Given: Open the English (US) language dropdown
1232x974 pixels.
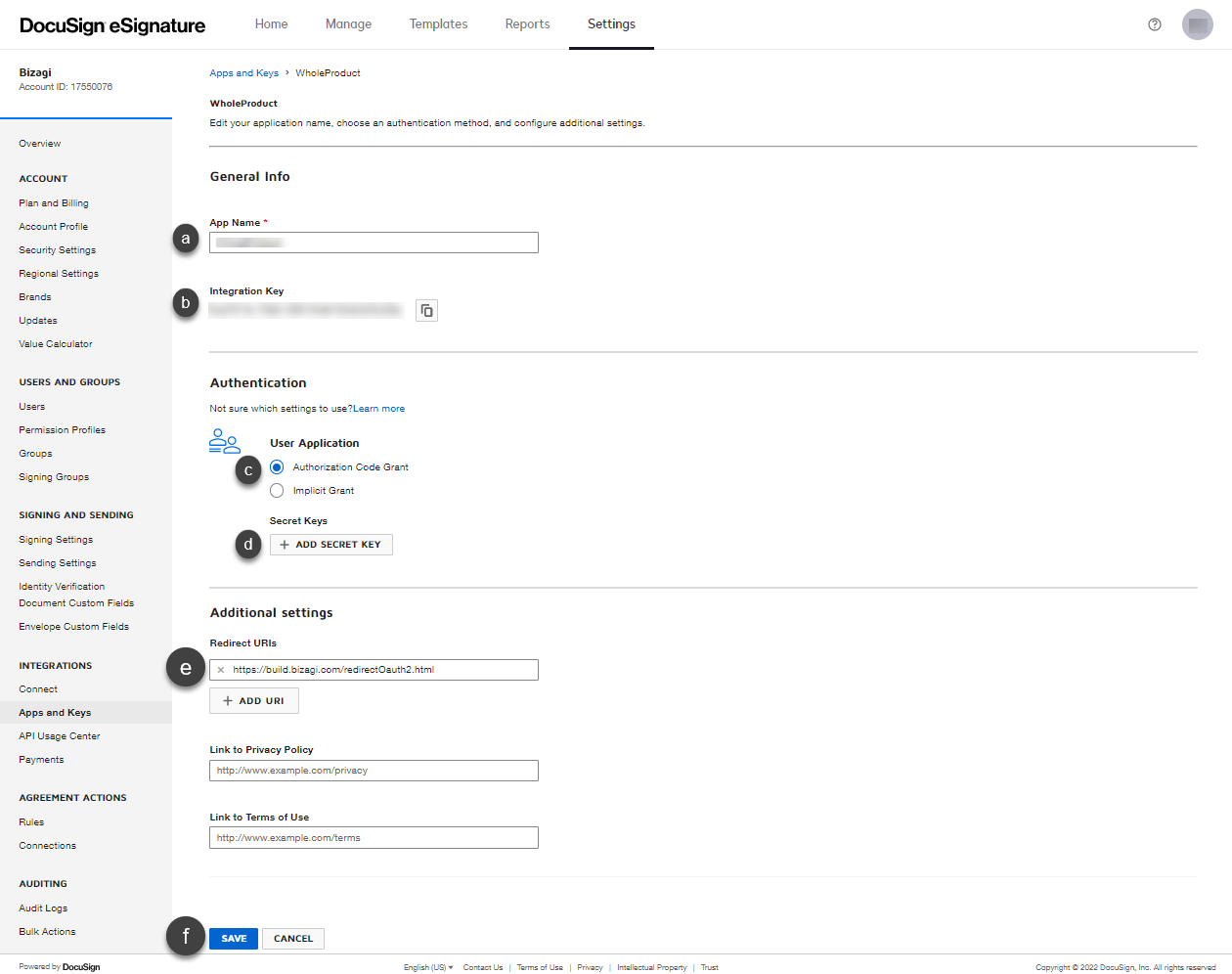Looking at the screenshot, I should 428,967.
